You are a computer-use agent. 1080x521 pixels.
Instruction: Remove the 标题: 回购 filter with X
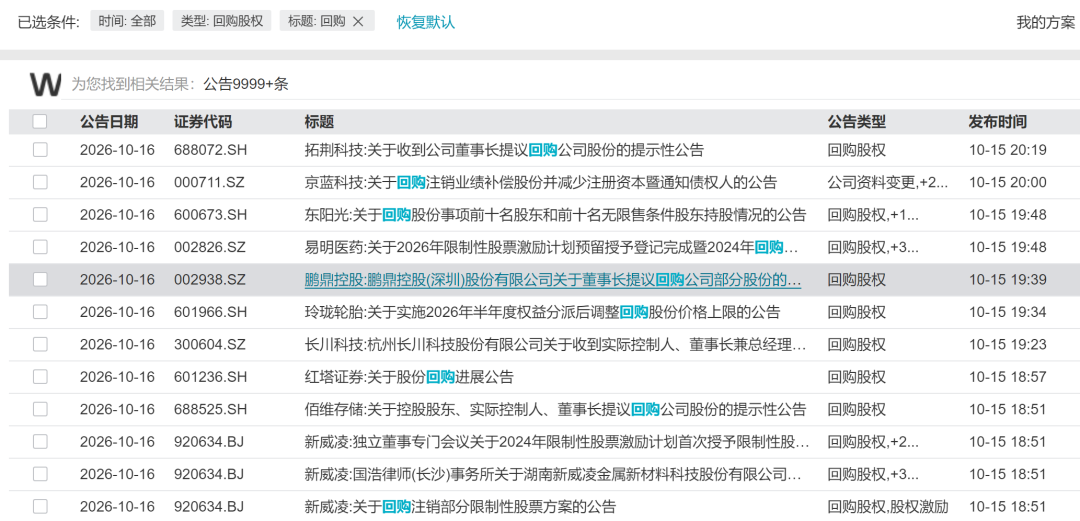click(x=358, y=21)
